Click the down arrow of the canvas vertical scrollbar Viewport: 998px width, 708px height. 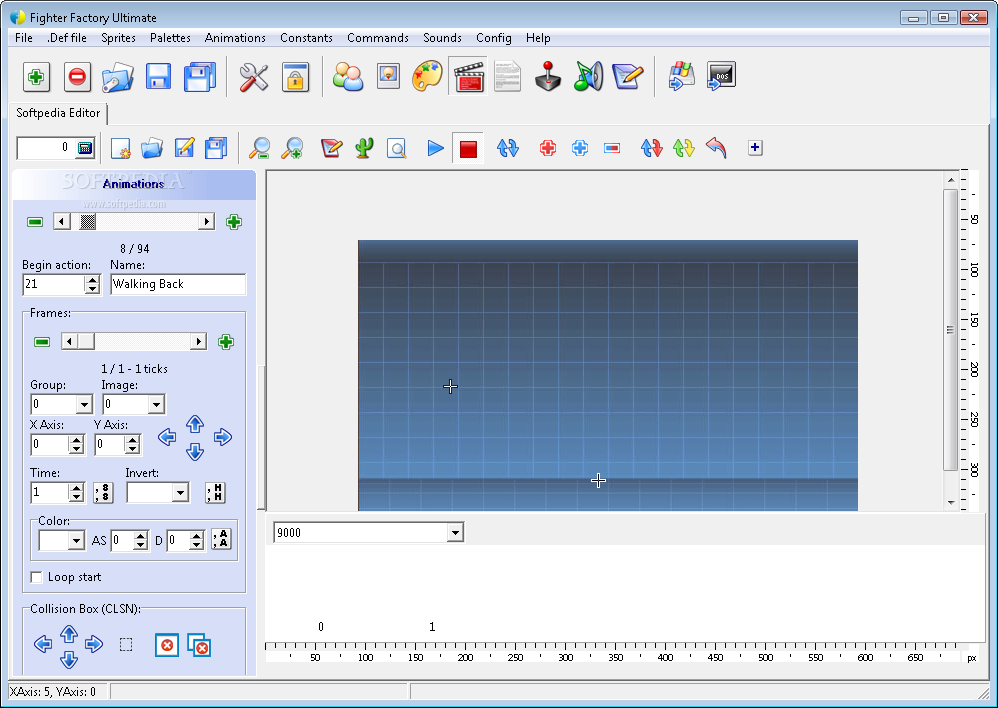pyautogui.click(x=951, y=502)
